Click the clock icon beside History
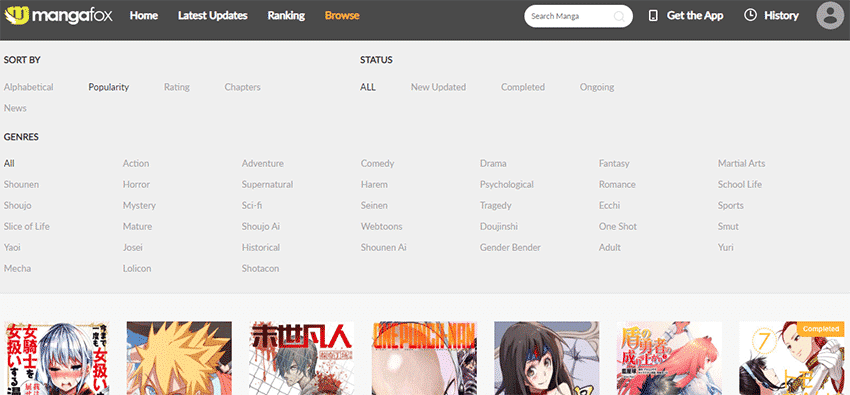Screen dimensions: 850x395 [x=750, y=15]
